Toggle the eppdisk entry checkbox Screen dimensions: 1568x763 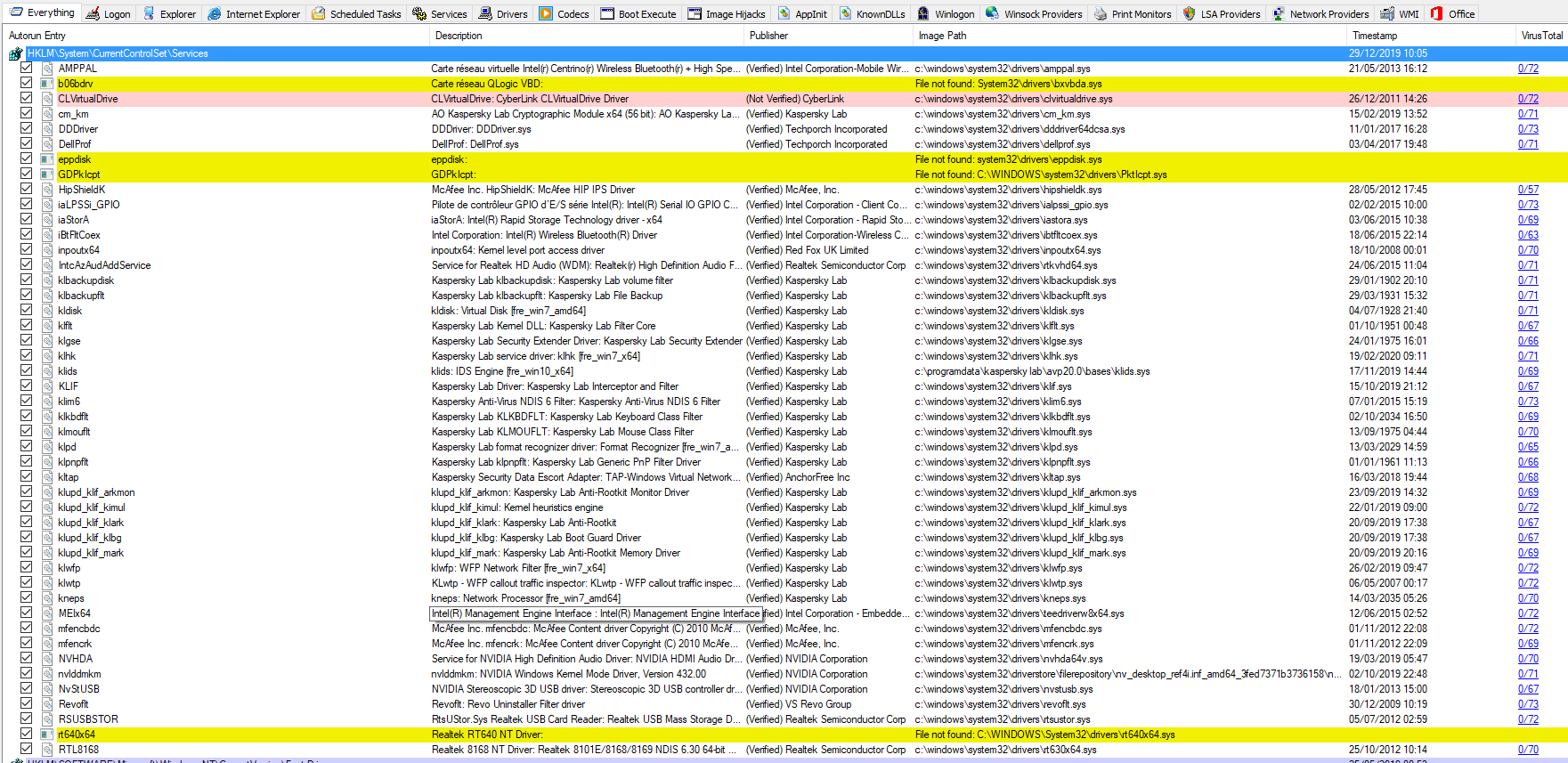click(26, 158)
